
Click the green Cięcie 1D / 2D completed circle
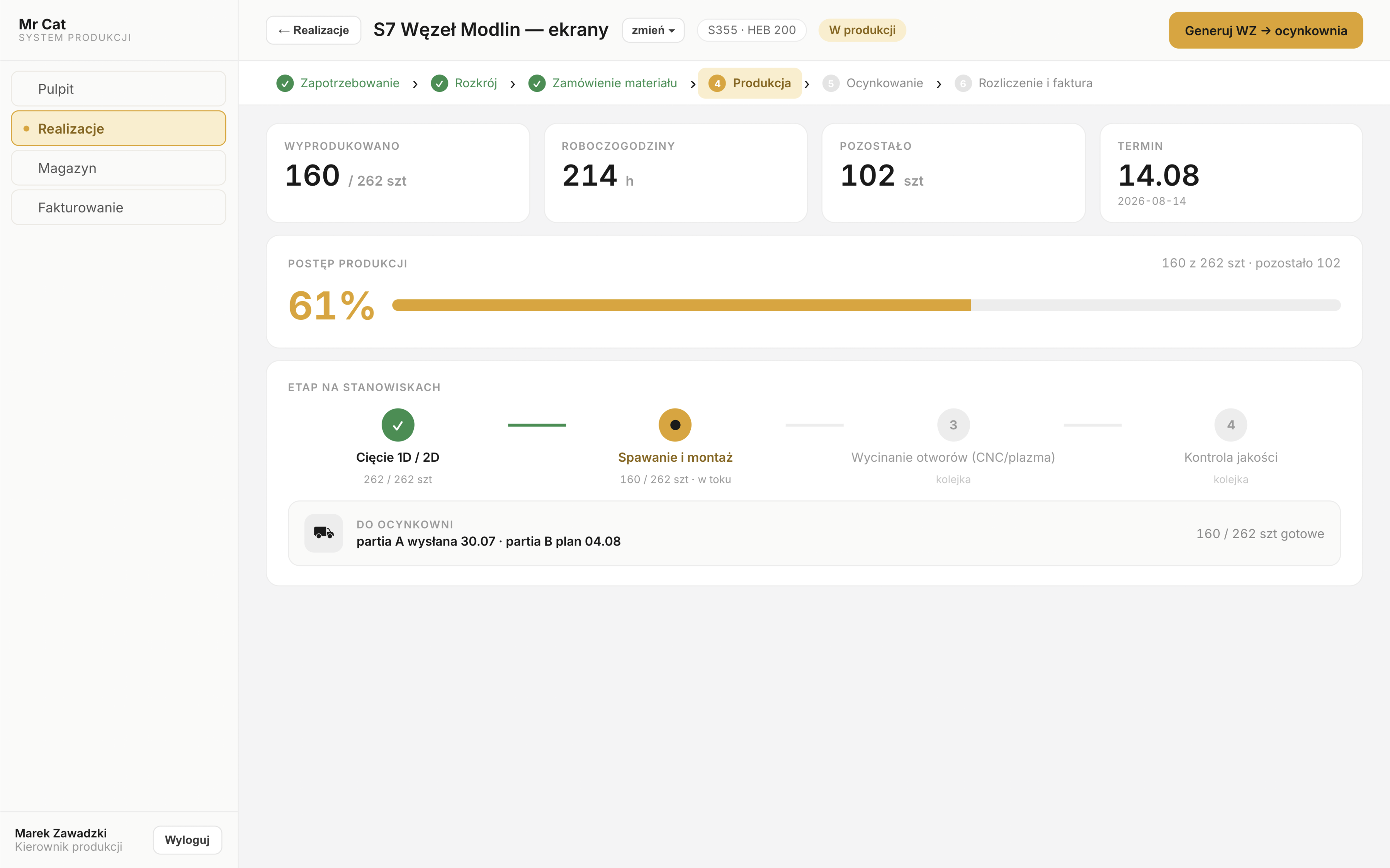click(398, 425)
